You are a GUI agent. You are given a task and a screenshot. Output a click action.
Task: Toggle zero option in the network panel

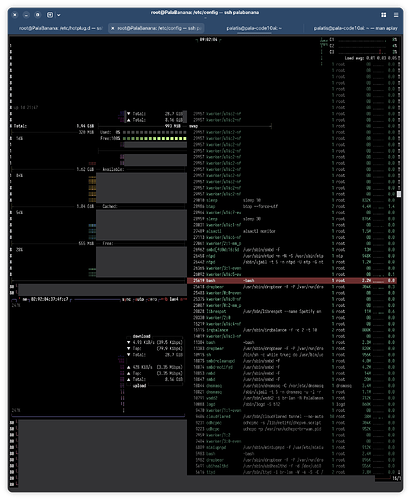pyautogui.click(x=152, y=299)
